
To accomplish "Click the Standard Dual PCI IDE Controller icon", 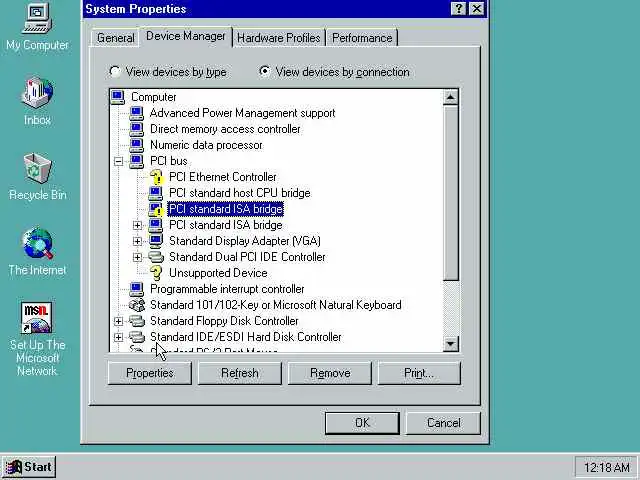I will coord(156,257).
